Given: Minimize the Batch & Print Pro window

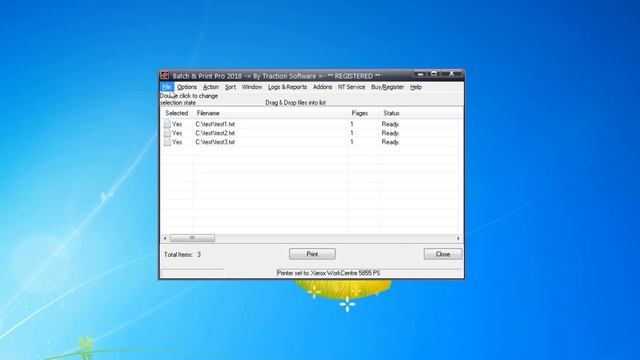Looking at the screenshot, I should 420,74.
